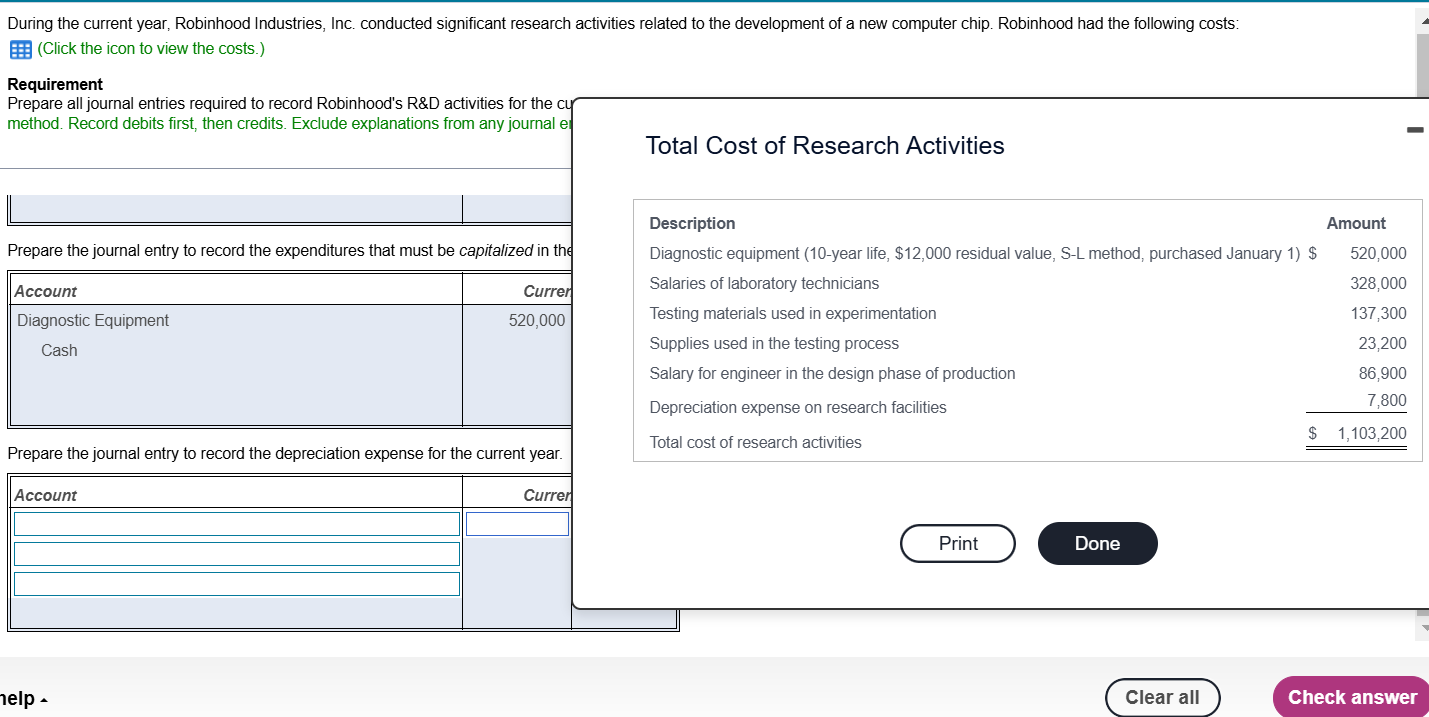Click the Total cost of research activities row

(755, 442)
